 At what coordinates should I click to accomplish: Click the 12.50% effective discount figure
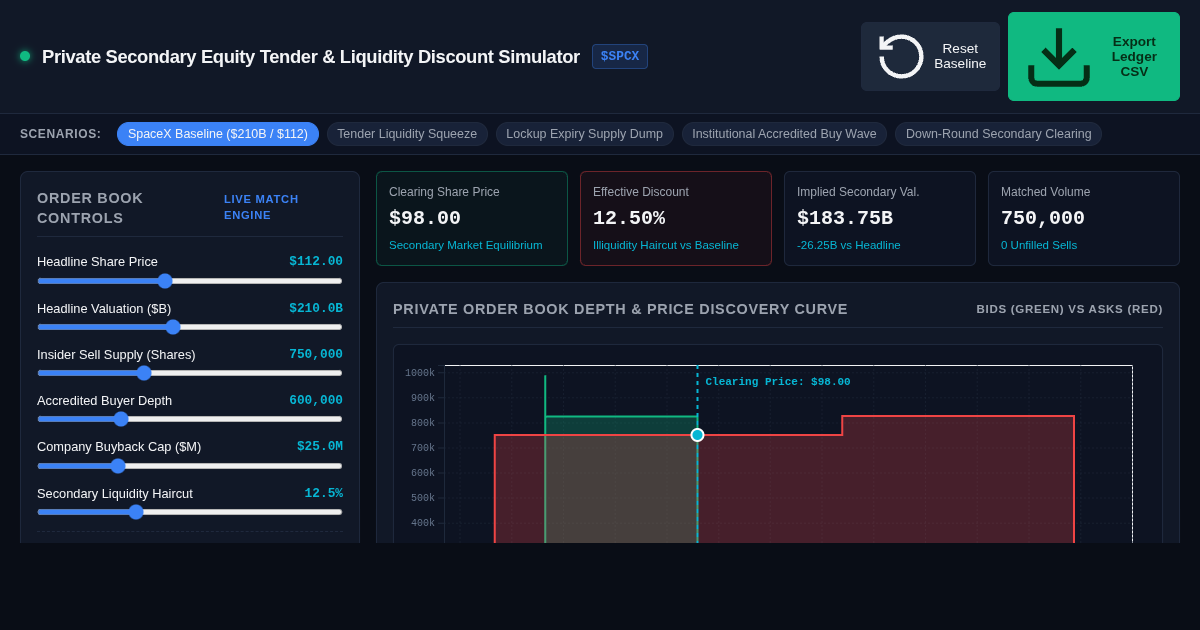pos(629,218)
